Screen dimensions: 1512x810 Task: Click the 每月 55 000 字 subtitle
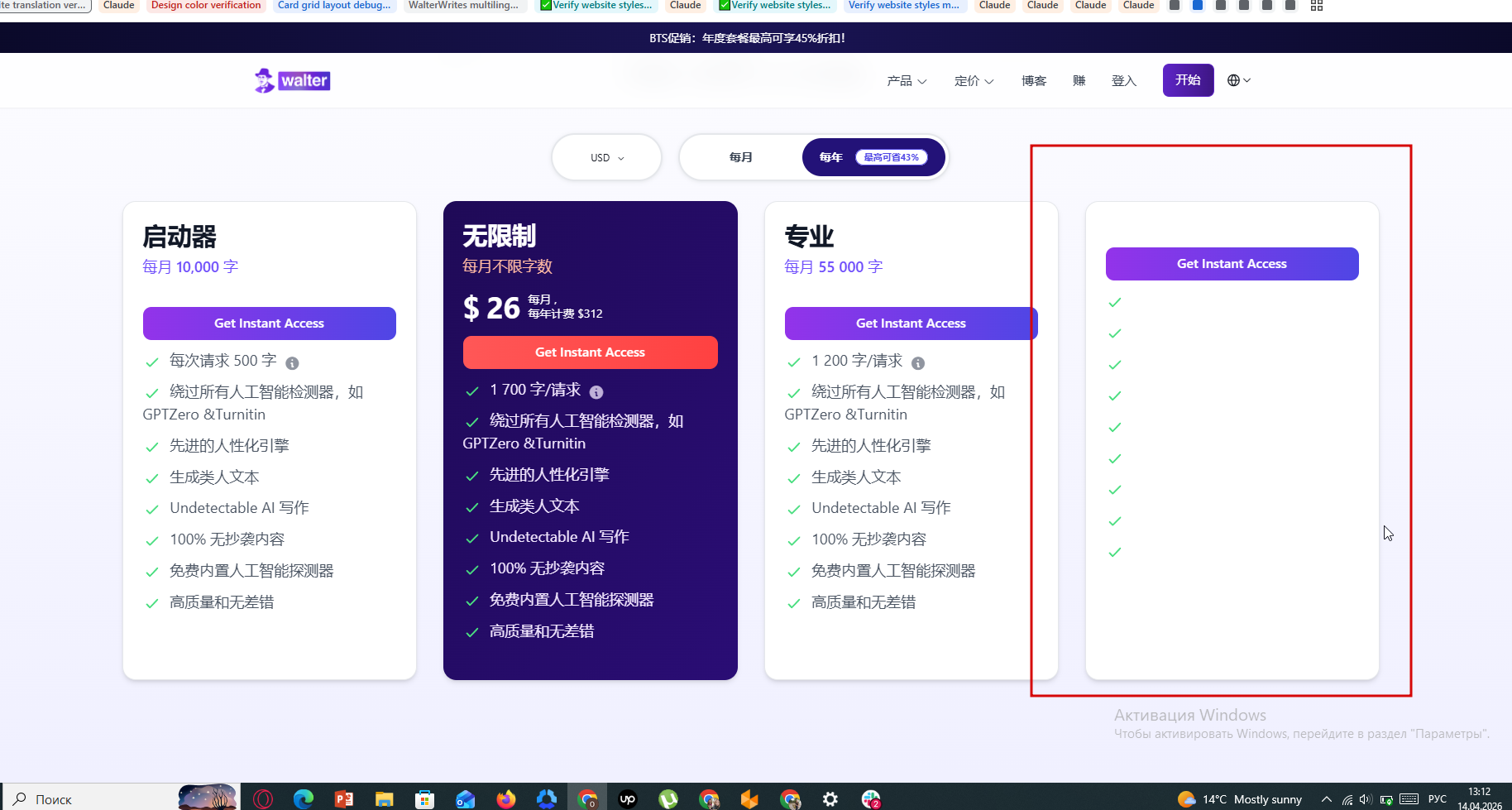point(833,267)
